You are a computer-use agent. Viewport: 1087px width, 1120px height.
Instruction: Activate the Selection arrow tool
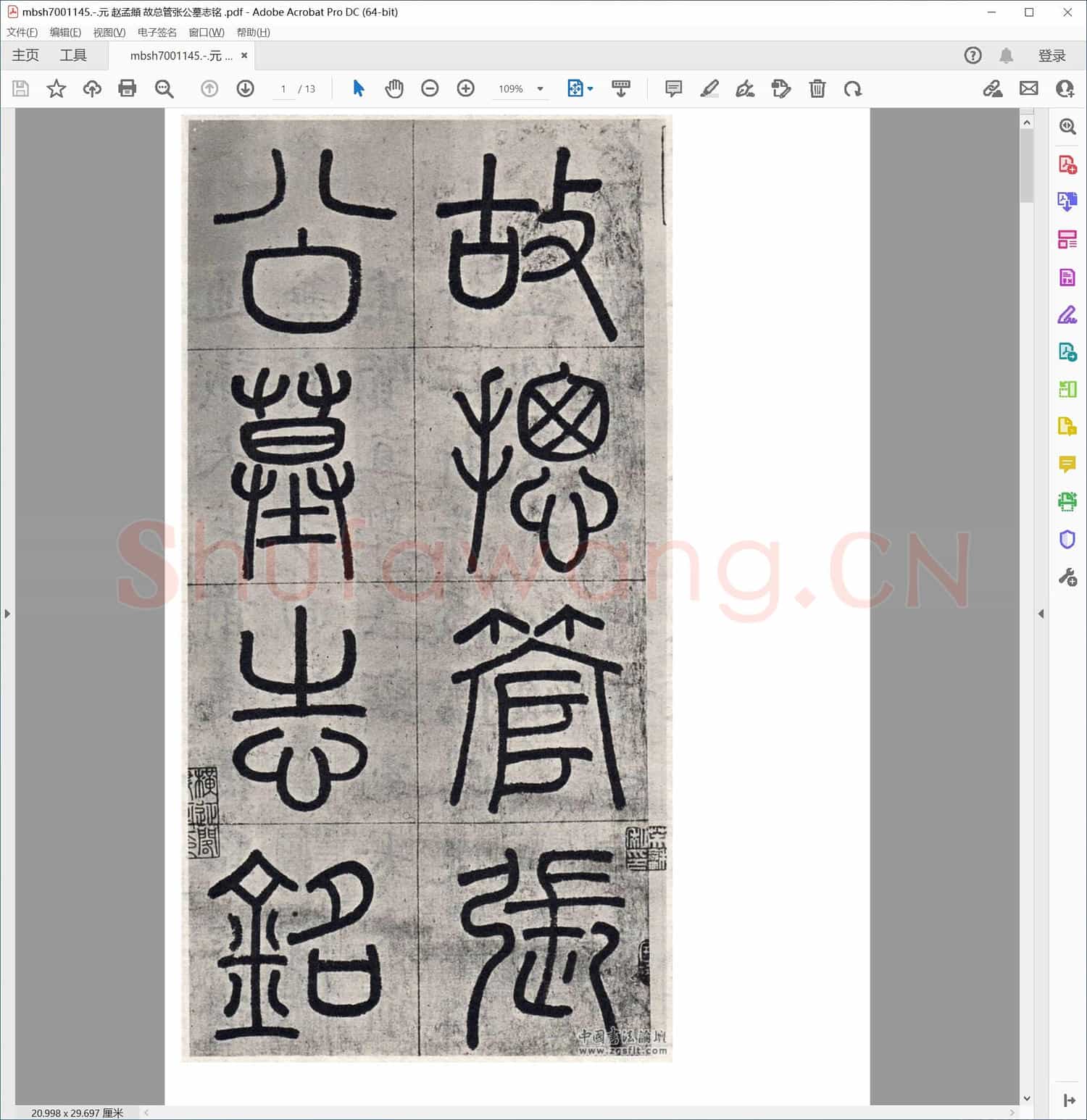point(358,88)
